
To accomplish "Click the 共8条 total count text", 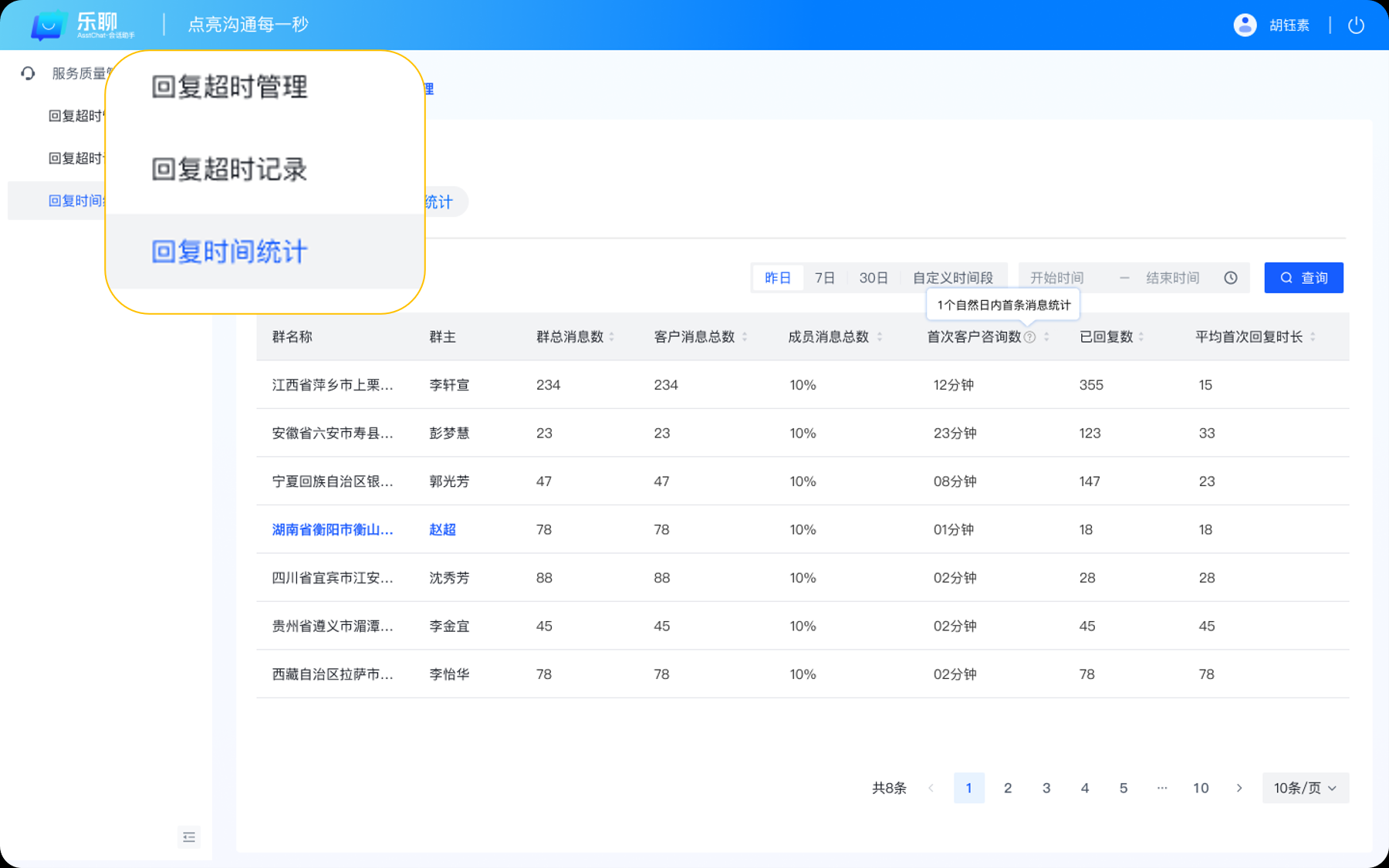I will coord(889,788).
